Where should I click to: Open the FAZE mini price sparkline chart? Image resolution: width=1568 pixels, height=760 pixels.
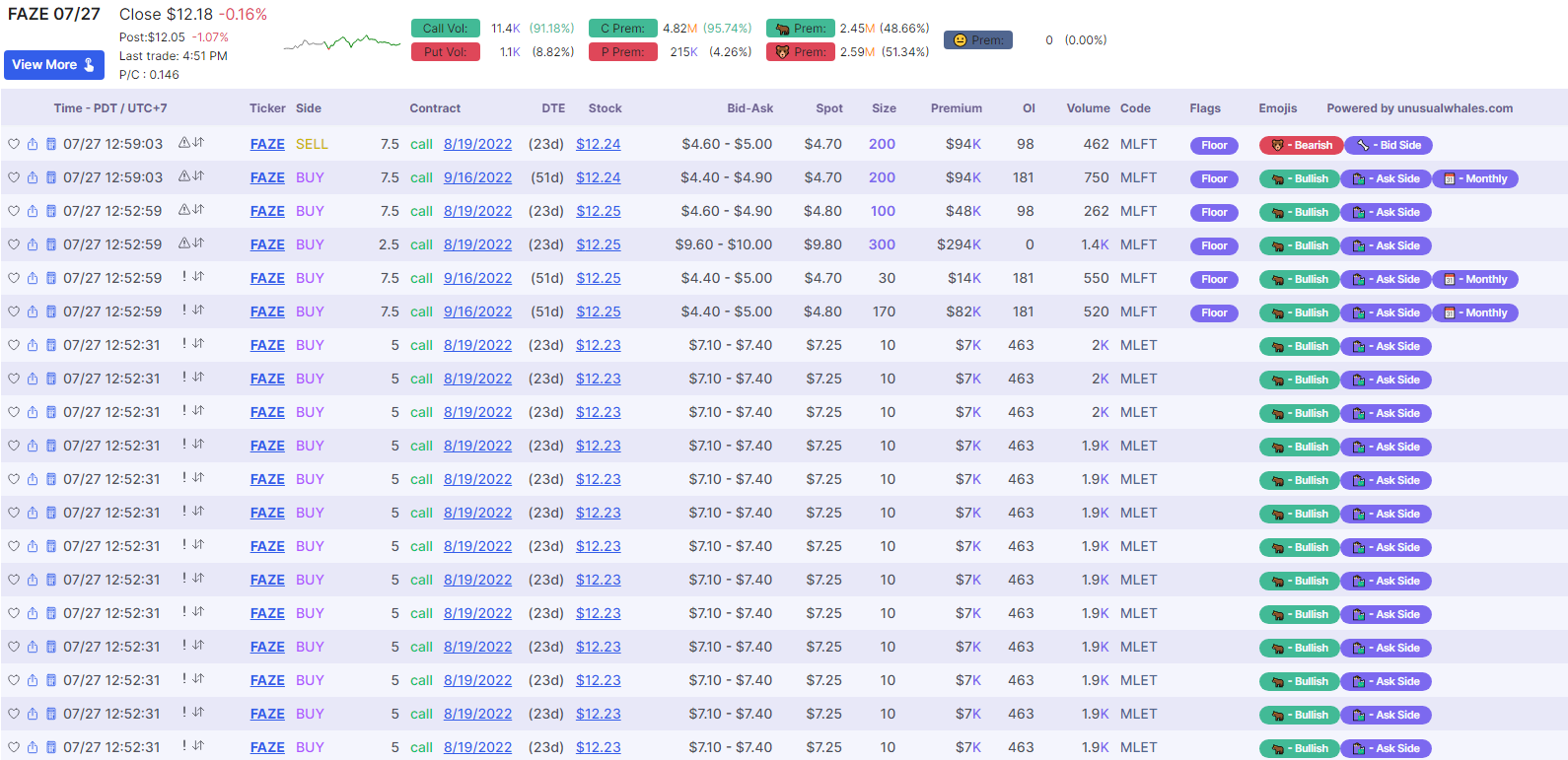point(342,42)
